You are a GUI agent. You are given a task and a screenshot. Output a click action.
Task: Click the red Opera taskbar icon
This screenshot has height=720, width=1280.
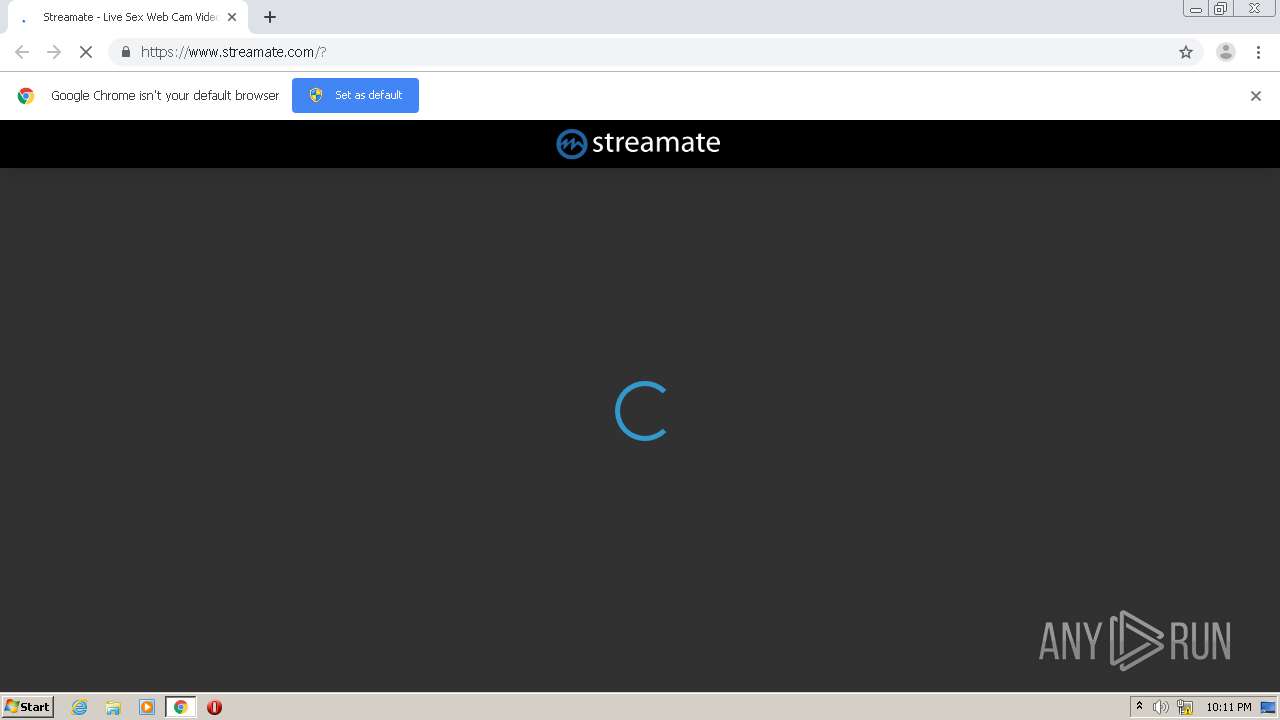[x=214, y=707]
